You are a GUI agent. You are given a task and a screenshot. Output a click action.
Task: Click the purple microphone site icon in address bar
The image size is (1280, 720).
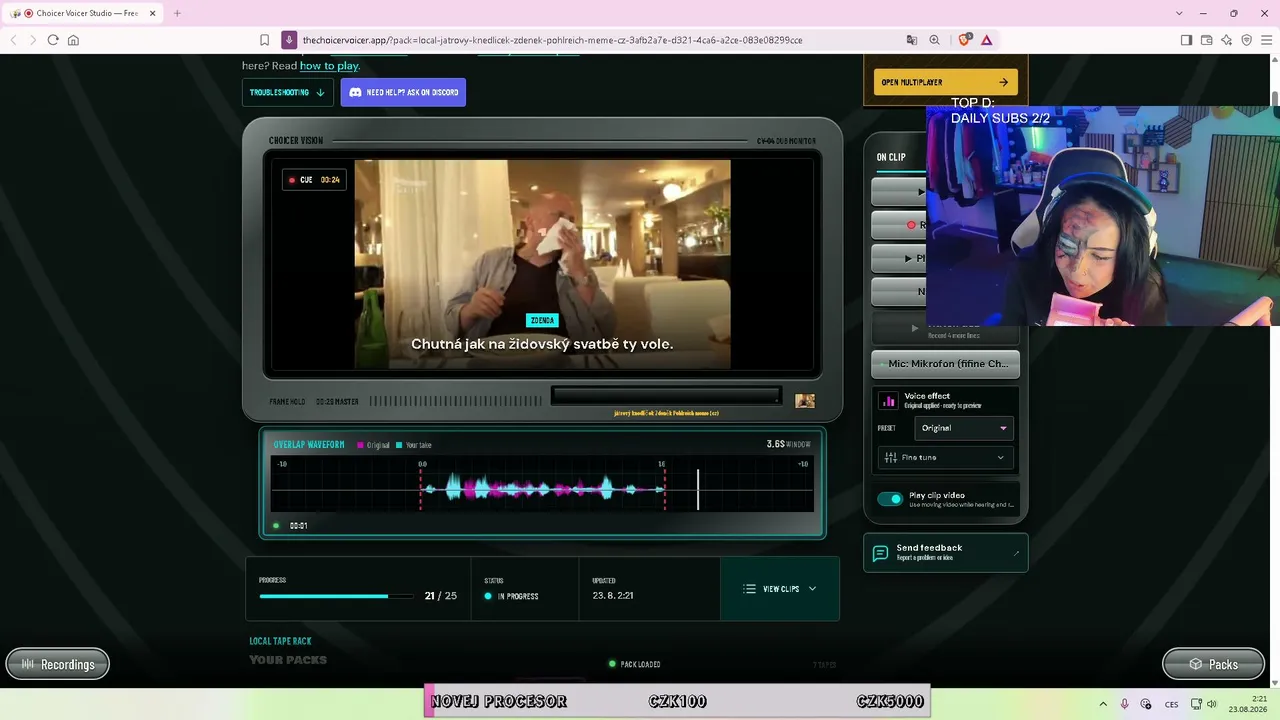[289, 40]
